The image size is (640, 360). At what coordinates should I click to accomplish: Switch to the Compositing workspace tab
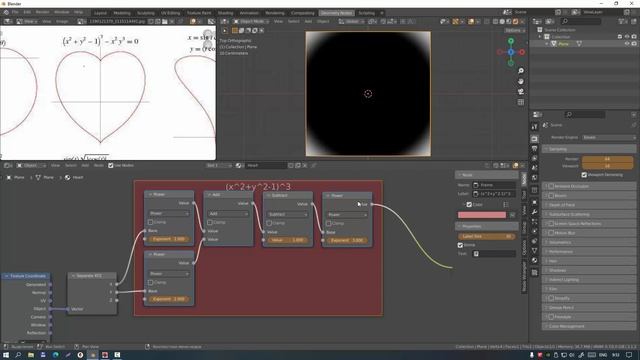302,13
